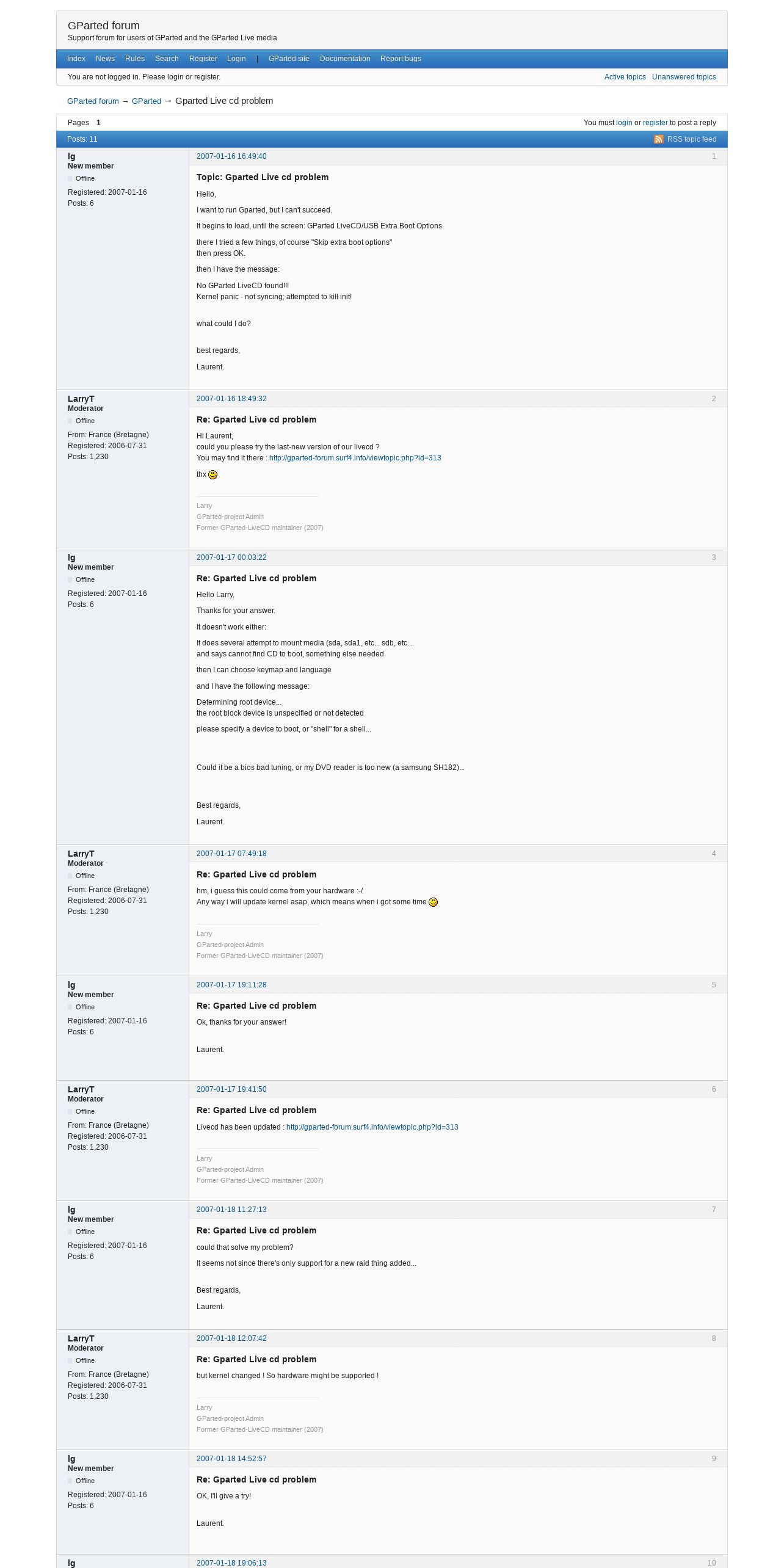
Task: Go to the News page
Action: coord(105,59)
